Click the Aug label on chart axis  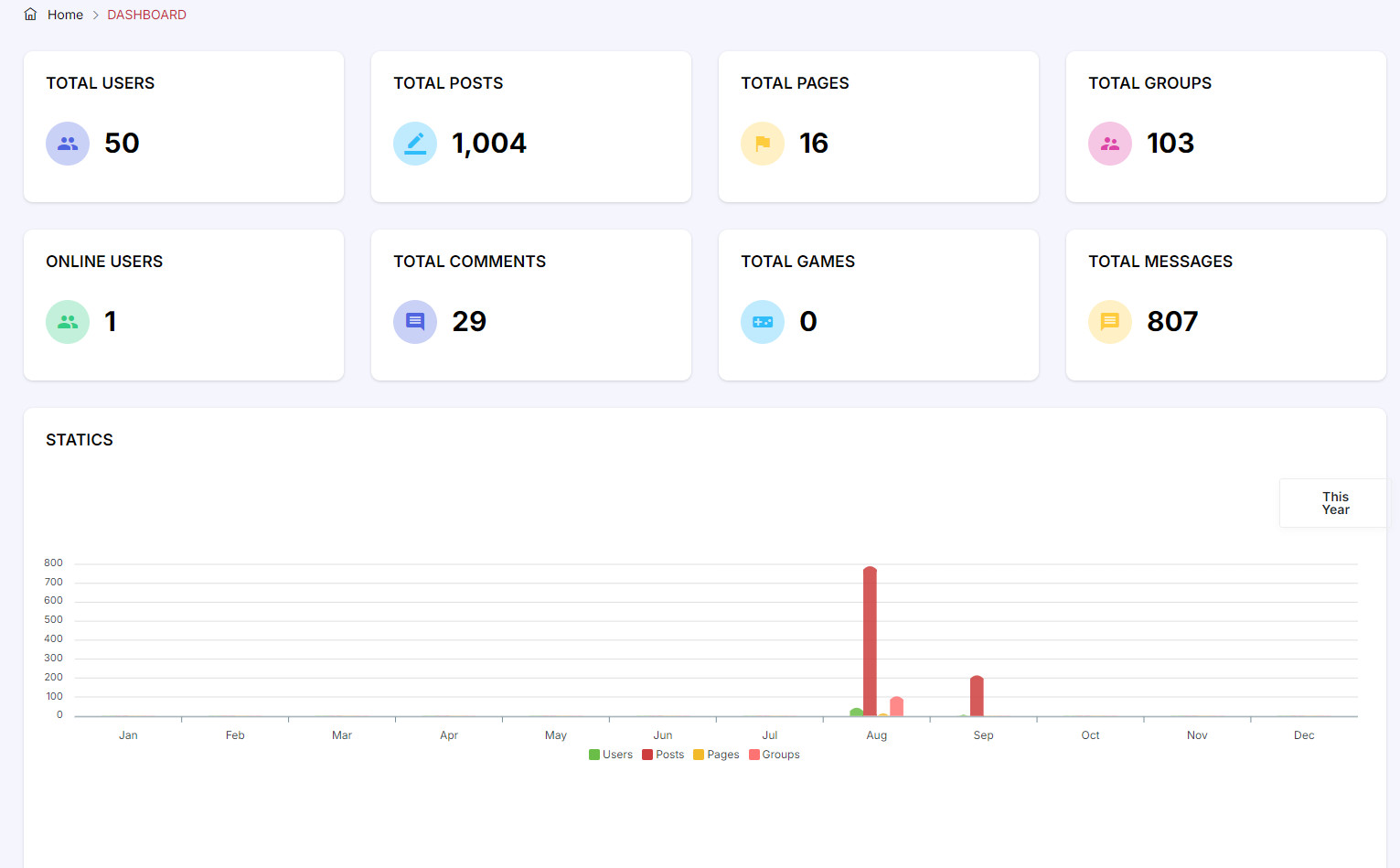[x=876, y=735]
